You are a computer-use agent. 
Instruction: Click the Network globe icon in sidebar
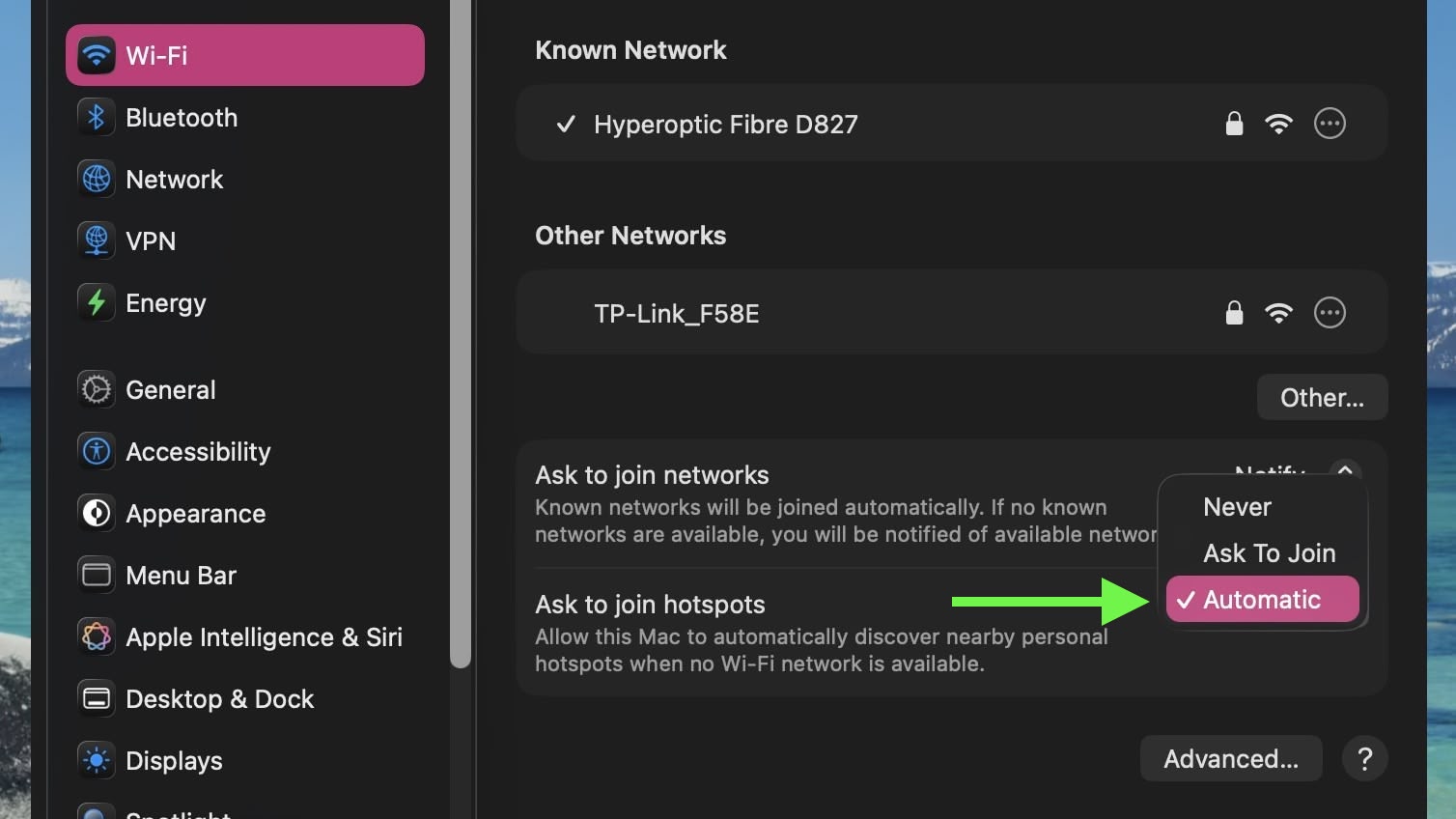97,180
